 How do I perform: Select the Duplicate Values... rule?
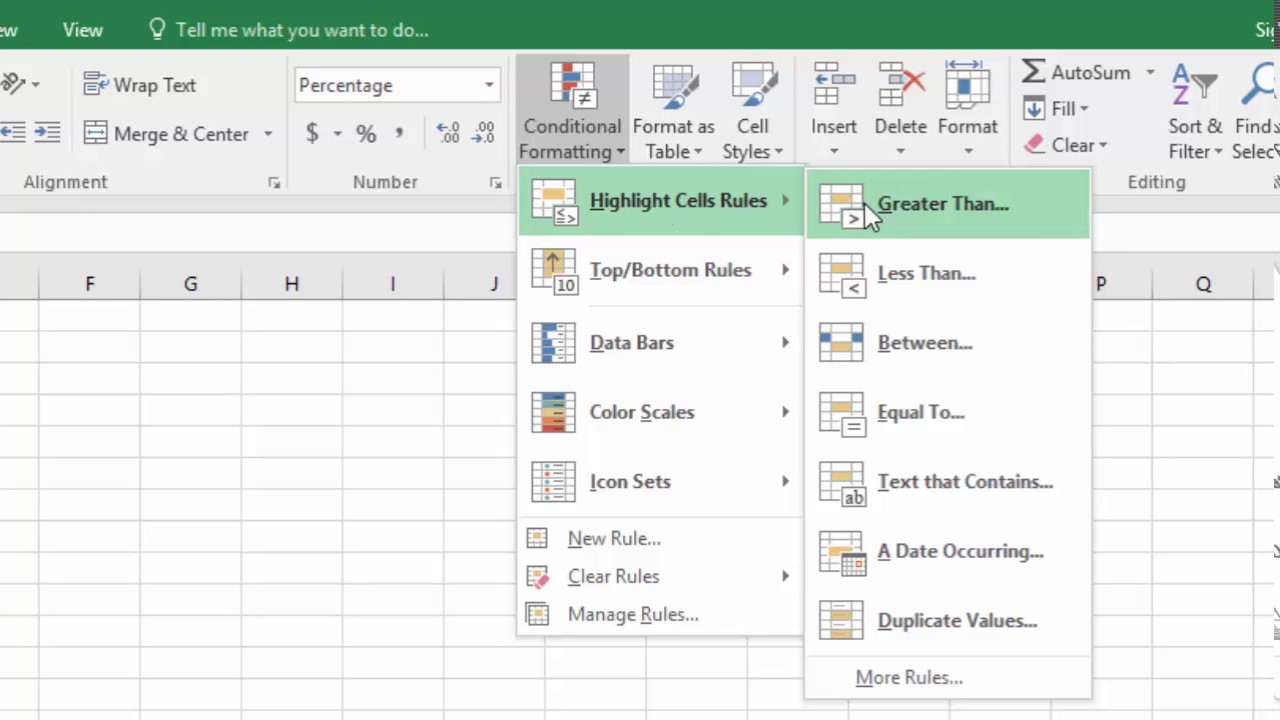click(x=948, y=621)
